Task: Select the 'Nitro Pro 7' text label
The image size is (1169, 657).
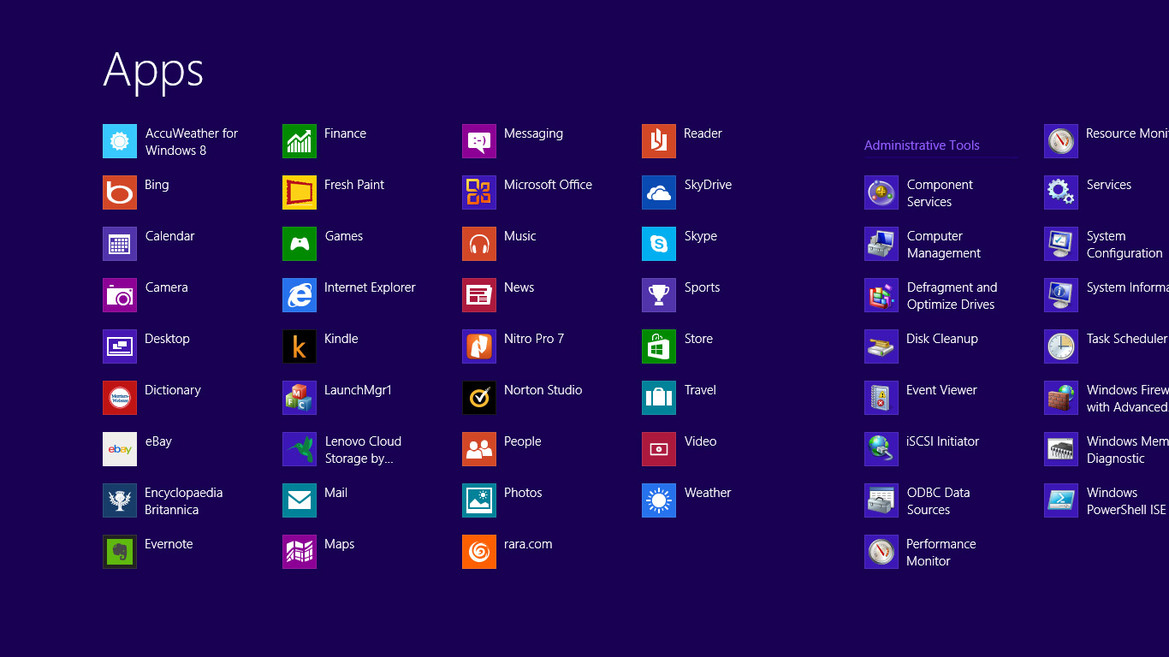Action: pyautogui.click(x=534, y=339)
